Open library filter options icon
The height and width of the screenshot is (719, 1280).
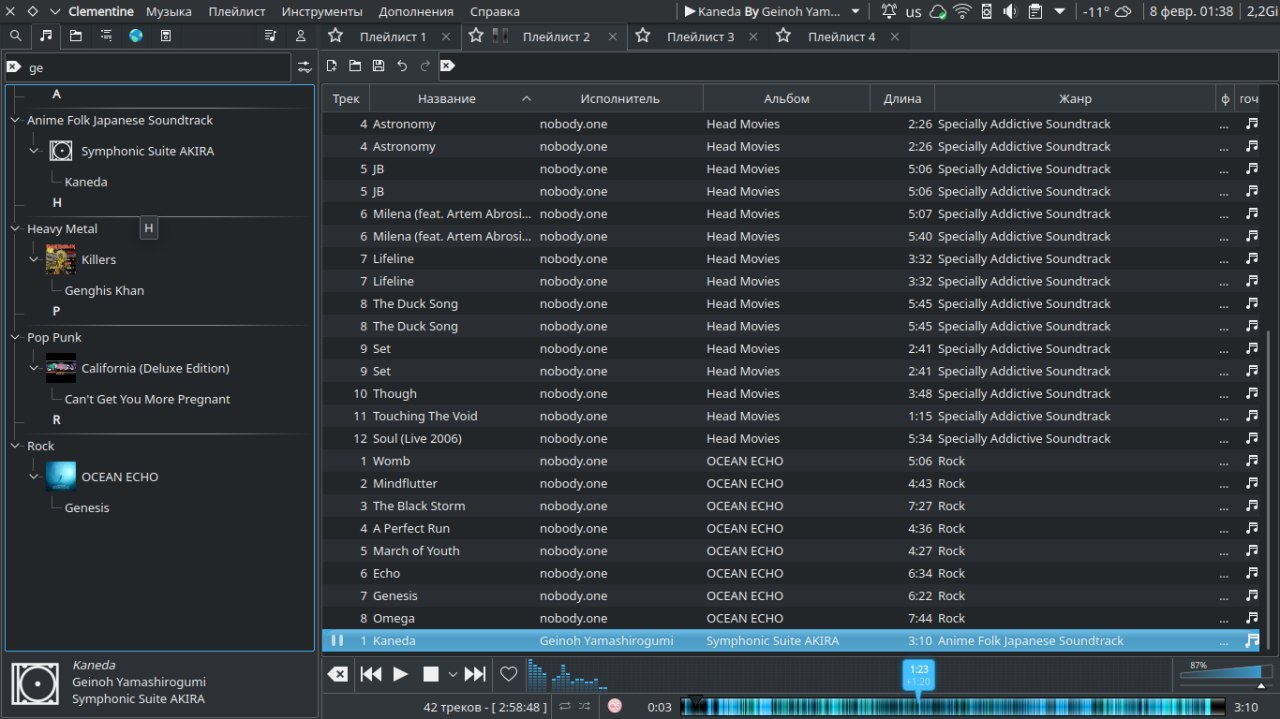pos(304,67)
